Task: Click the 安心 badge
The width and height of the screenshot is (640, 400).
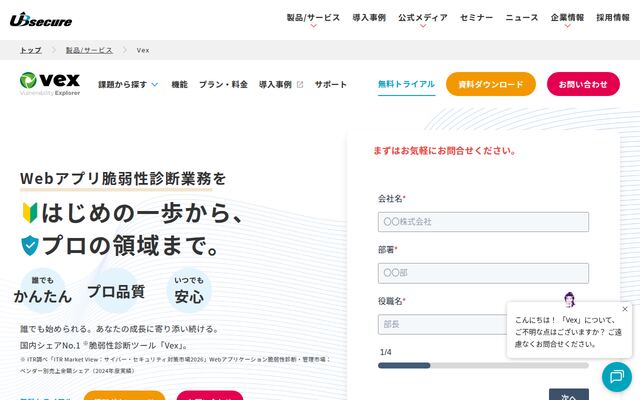Action: [189, 291]
